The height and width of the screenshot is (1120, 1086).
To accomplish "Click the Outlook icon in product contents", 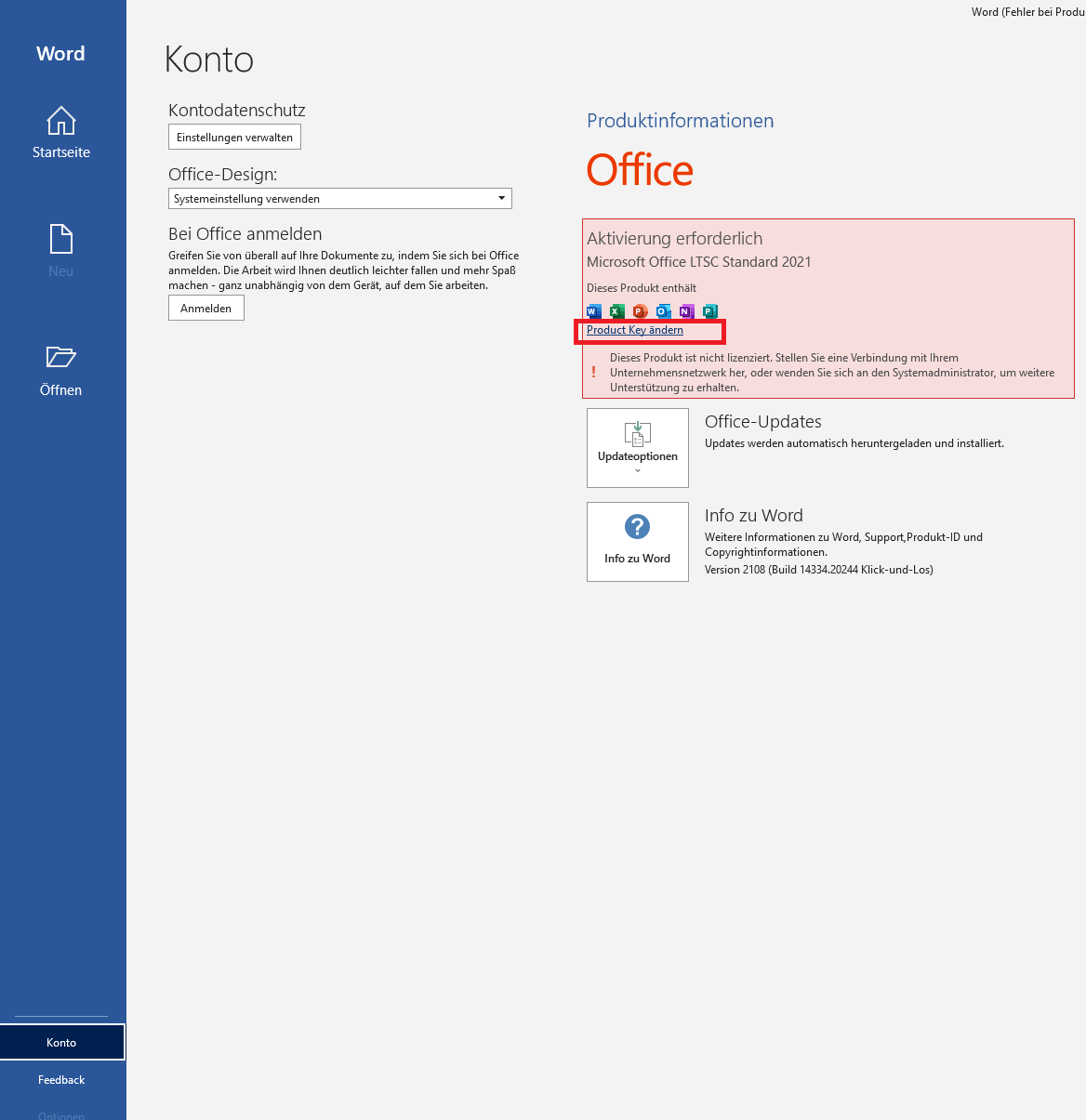I will click(663, 311).
